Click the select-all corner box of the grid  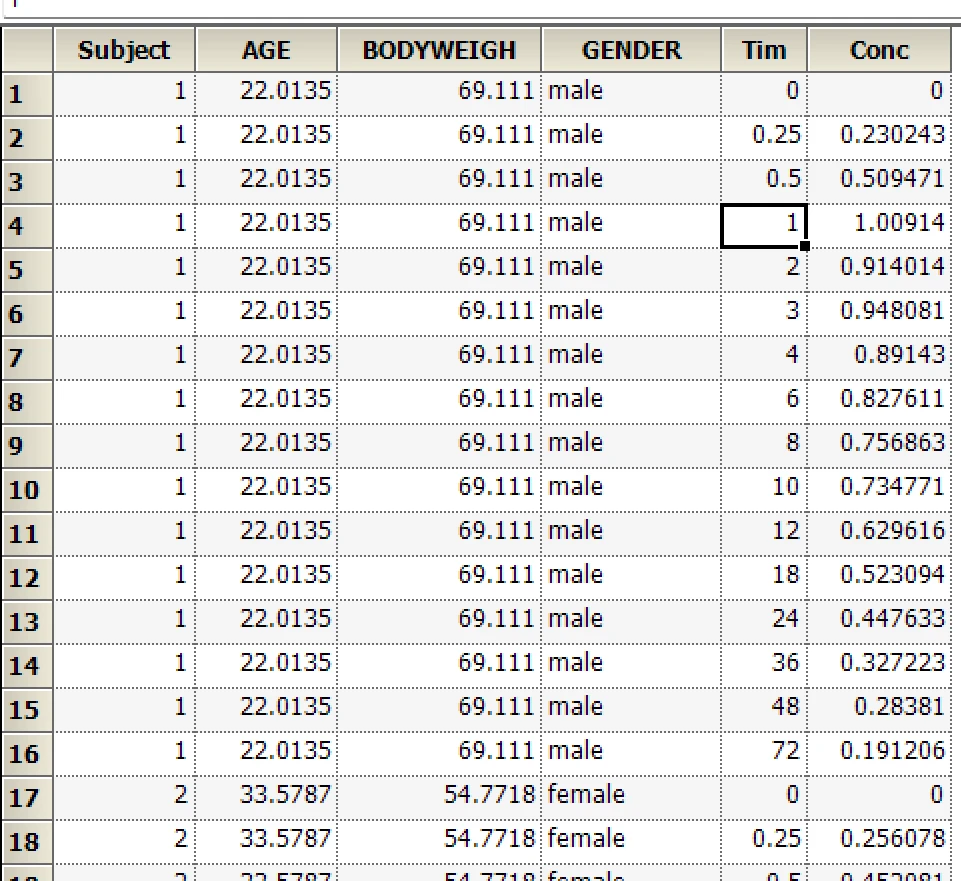[x=26, y=50]
